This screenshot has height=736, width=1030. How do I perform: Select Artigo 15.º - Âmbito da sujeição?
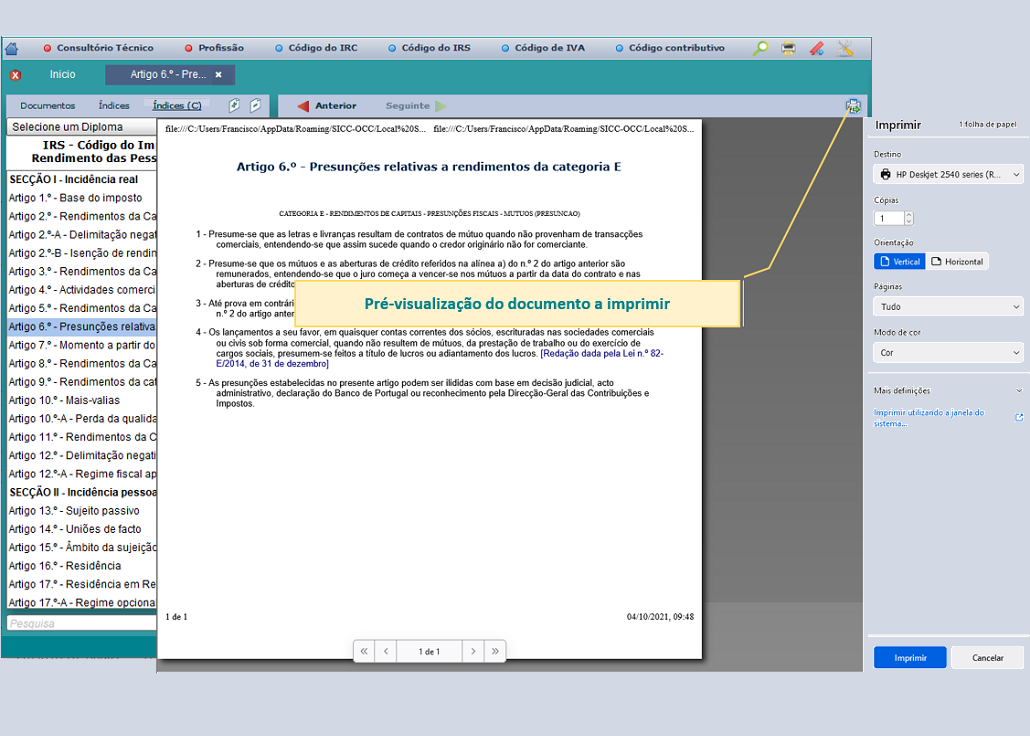pos(82,547)
